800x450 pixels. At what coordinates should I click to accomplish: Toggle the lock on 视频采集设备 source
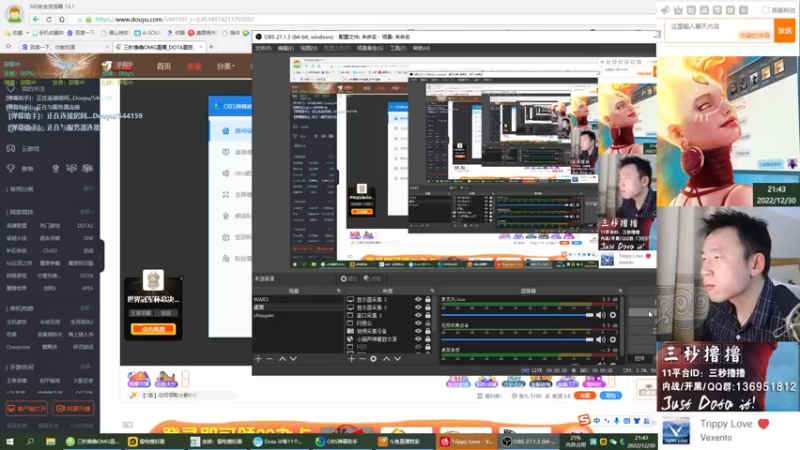pos(428,331)
